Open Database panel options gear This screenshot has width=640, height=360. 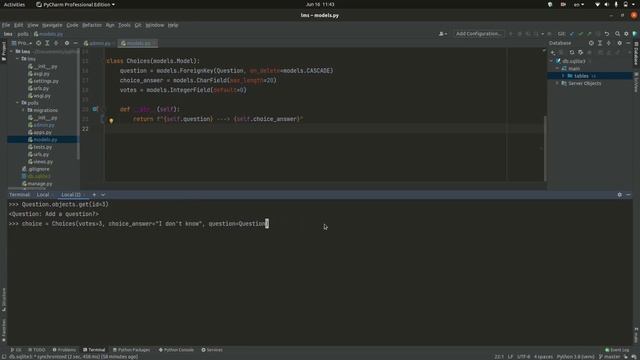click(620, 43)
